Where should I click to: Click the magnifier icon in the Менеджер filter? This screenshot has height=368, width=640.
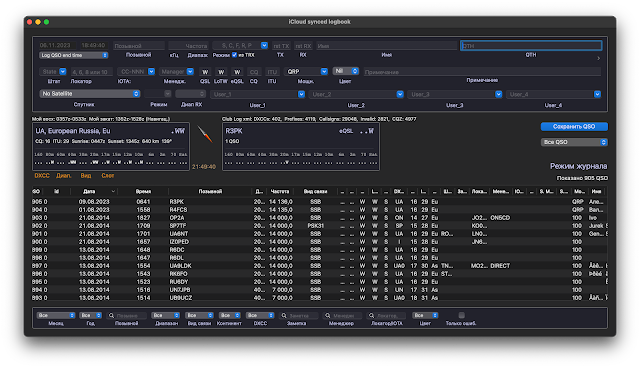click(x=327, y=315)
